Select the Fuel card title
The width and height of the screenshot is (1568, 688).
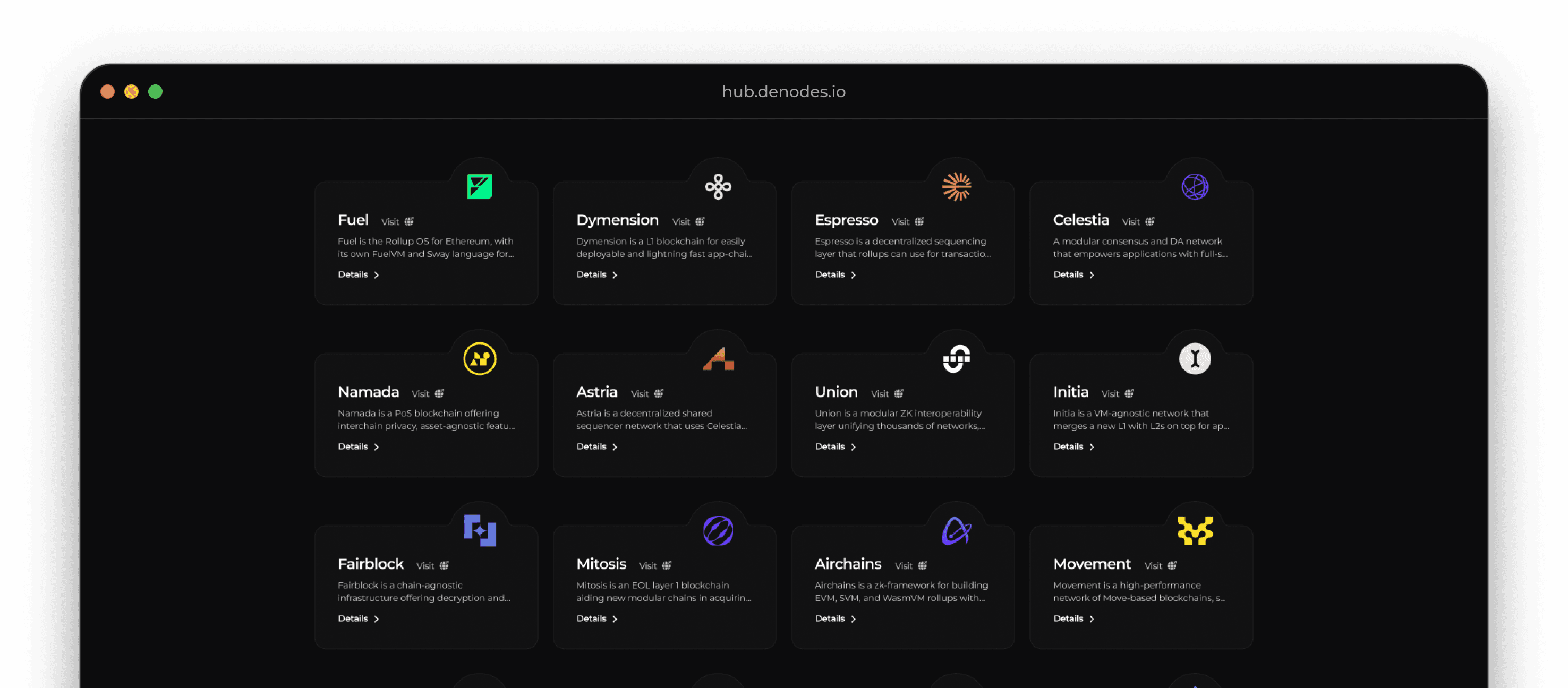click(x=353, y=220)
